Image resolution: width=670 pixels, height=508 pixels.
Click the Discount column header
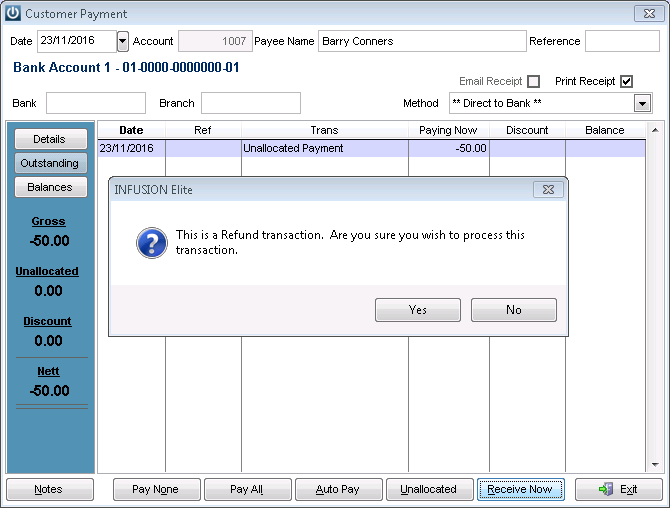coord(527,130)
